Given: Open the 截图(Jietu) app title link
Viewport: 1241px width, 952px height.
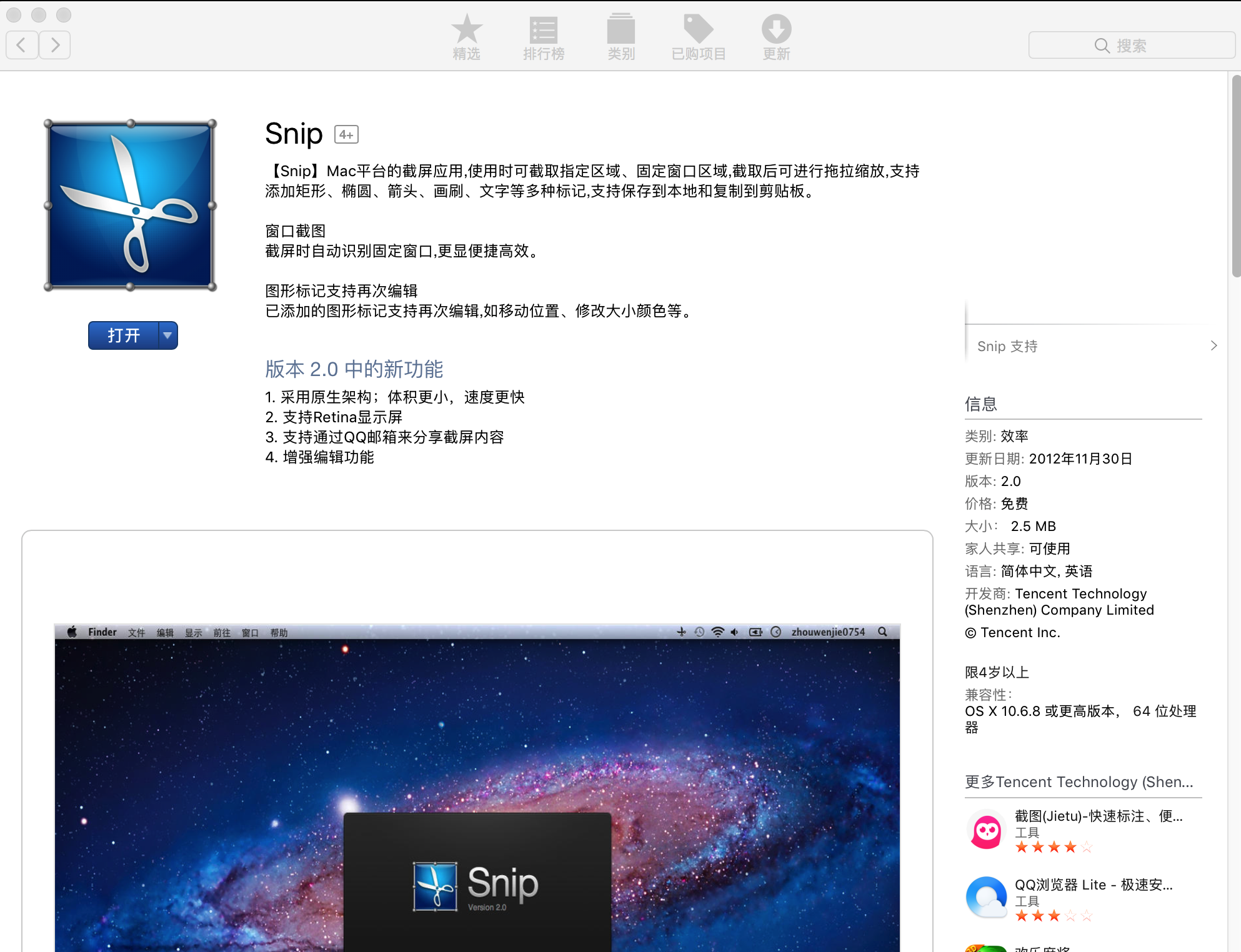Looking at the screenshot, I should (1098, 816).
